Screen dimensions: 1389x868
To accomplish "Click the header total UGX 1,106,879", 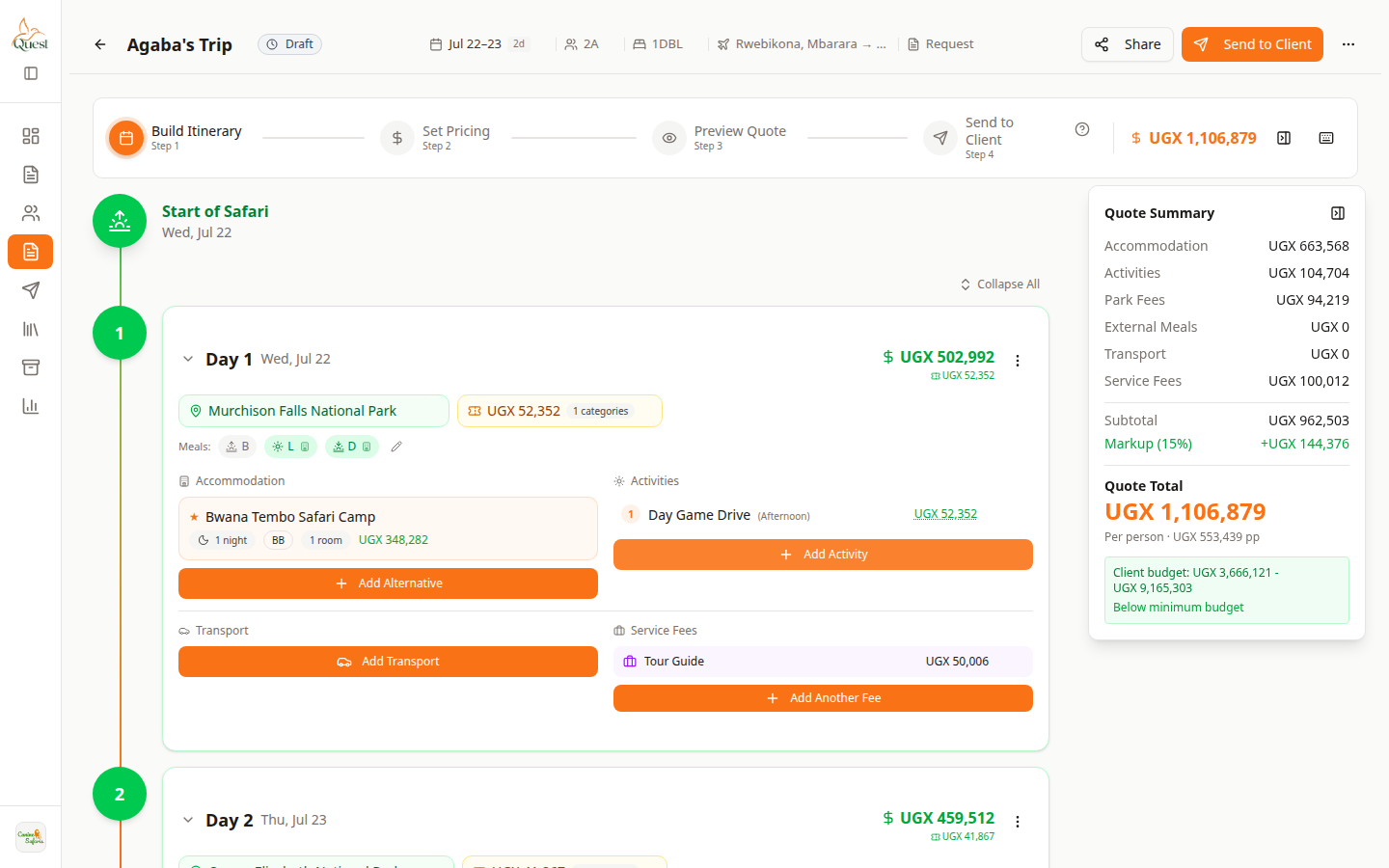I will (x=1194, y=138).
